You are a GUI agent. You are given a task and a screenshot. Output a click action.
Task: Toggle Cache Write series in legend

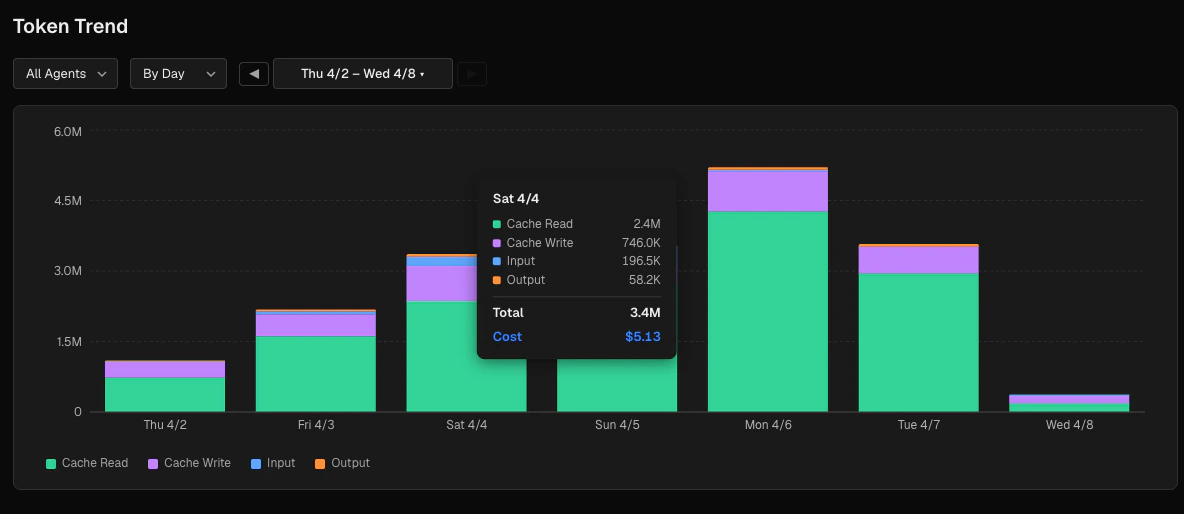pyautogui.click(x=190, y=463)
